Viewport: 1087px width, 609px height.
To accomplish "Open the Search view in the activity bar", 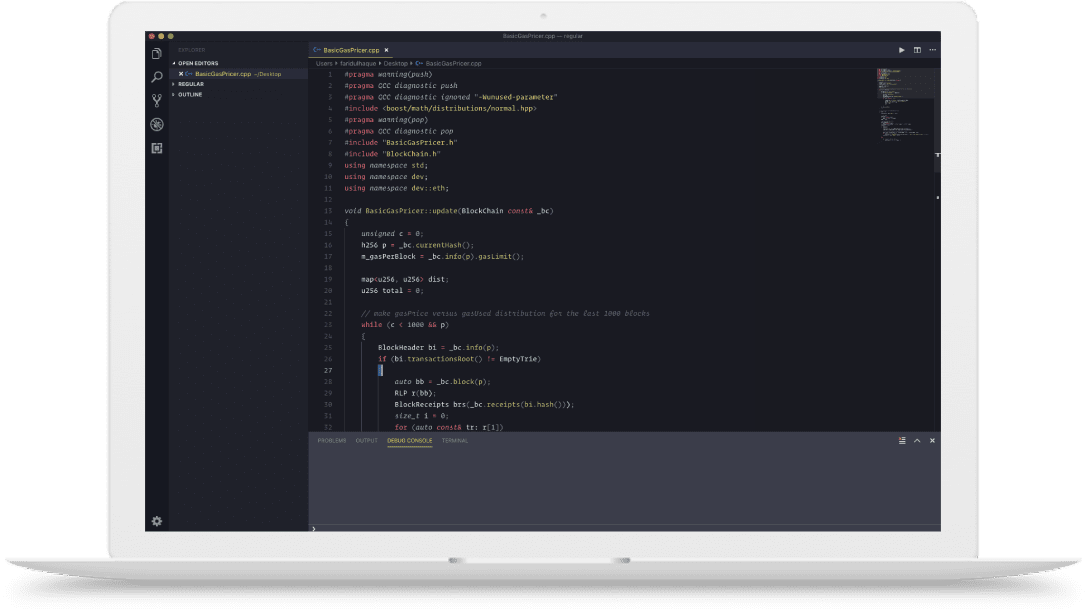I will click(x=157, y=77).
